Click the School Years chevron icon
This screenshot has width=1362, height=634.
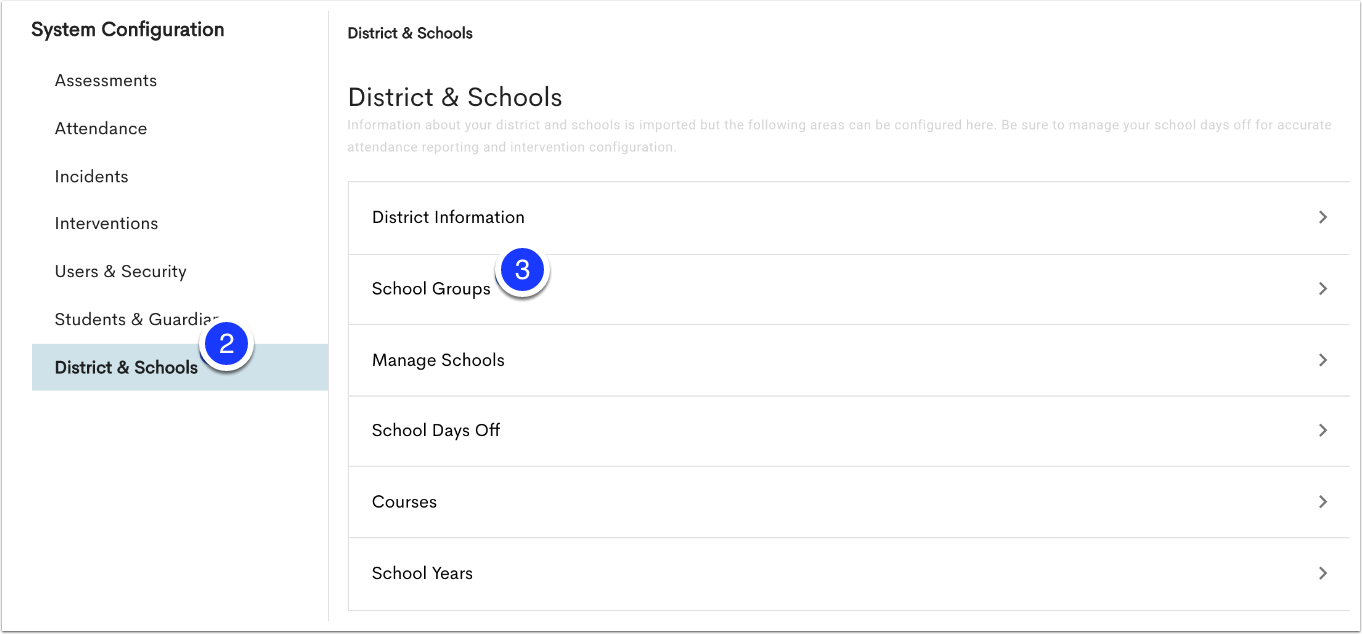tap(1322, 573)
